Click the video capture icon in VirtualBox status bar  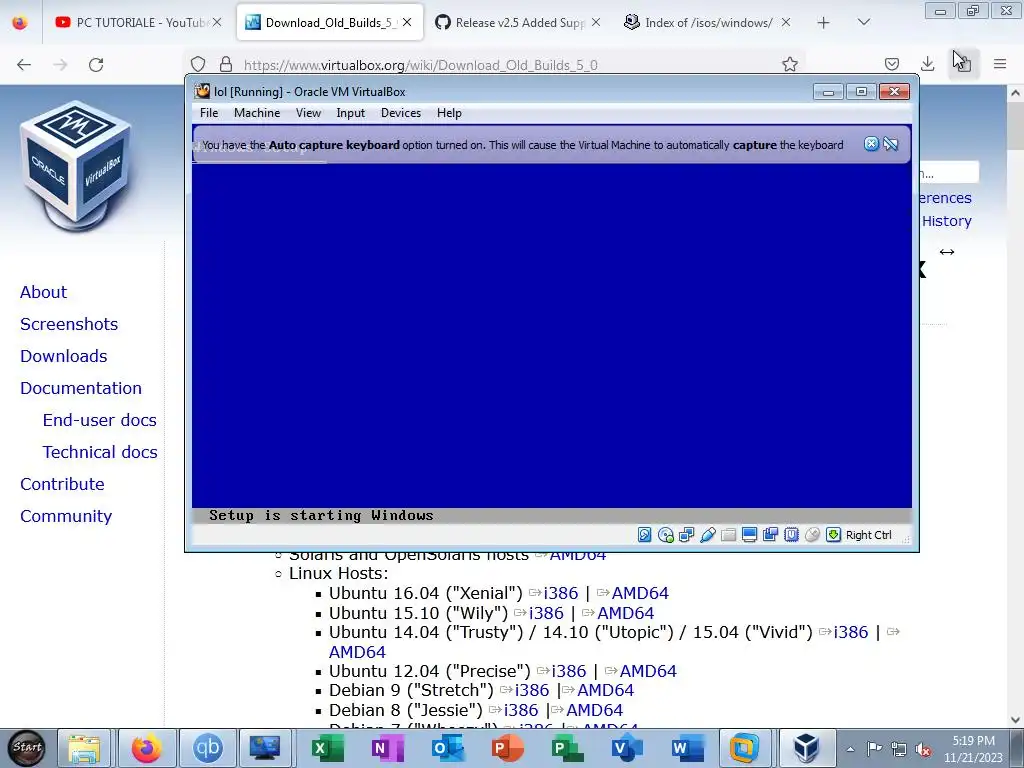[770, 535]
